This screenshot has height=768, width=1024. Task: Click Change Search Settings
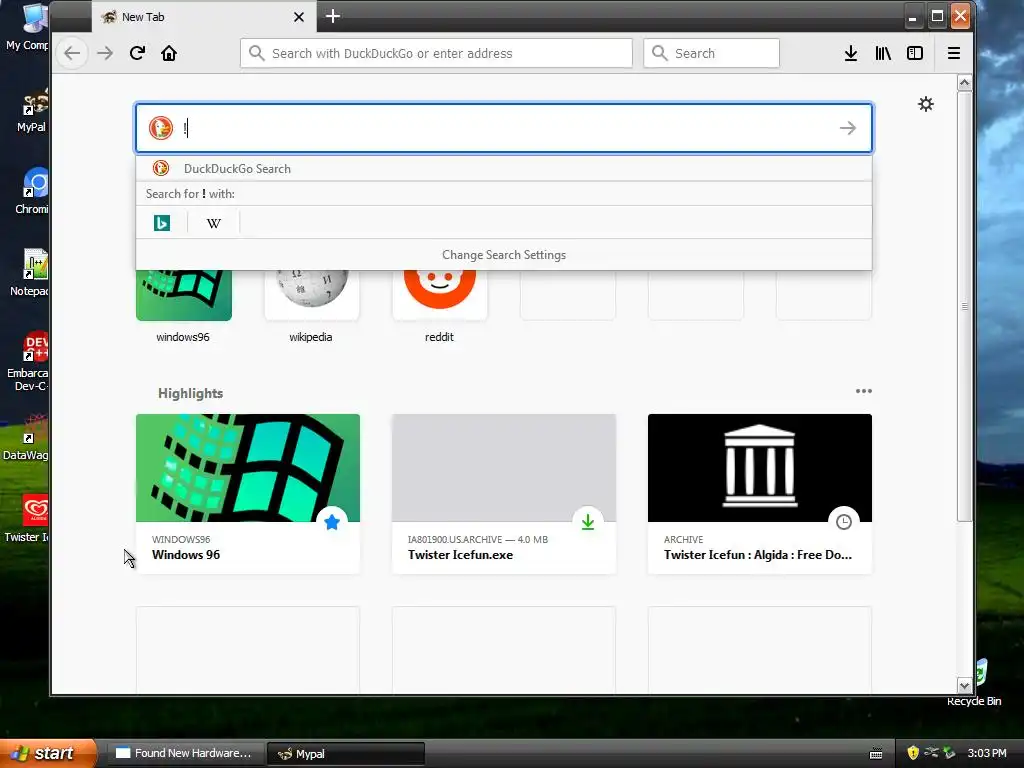(504, 255)
